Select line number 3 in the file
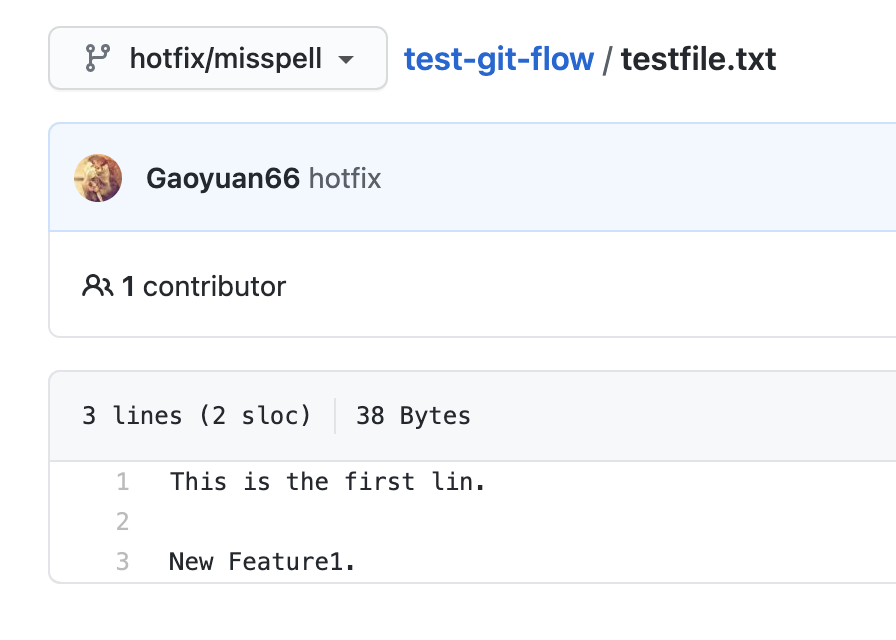This screenshot has height=640, width=896. pos(122,562)
